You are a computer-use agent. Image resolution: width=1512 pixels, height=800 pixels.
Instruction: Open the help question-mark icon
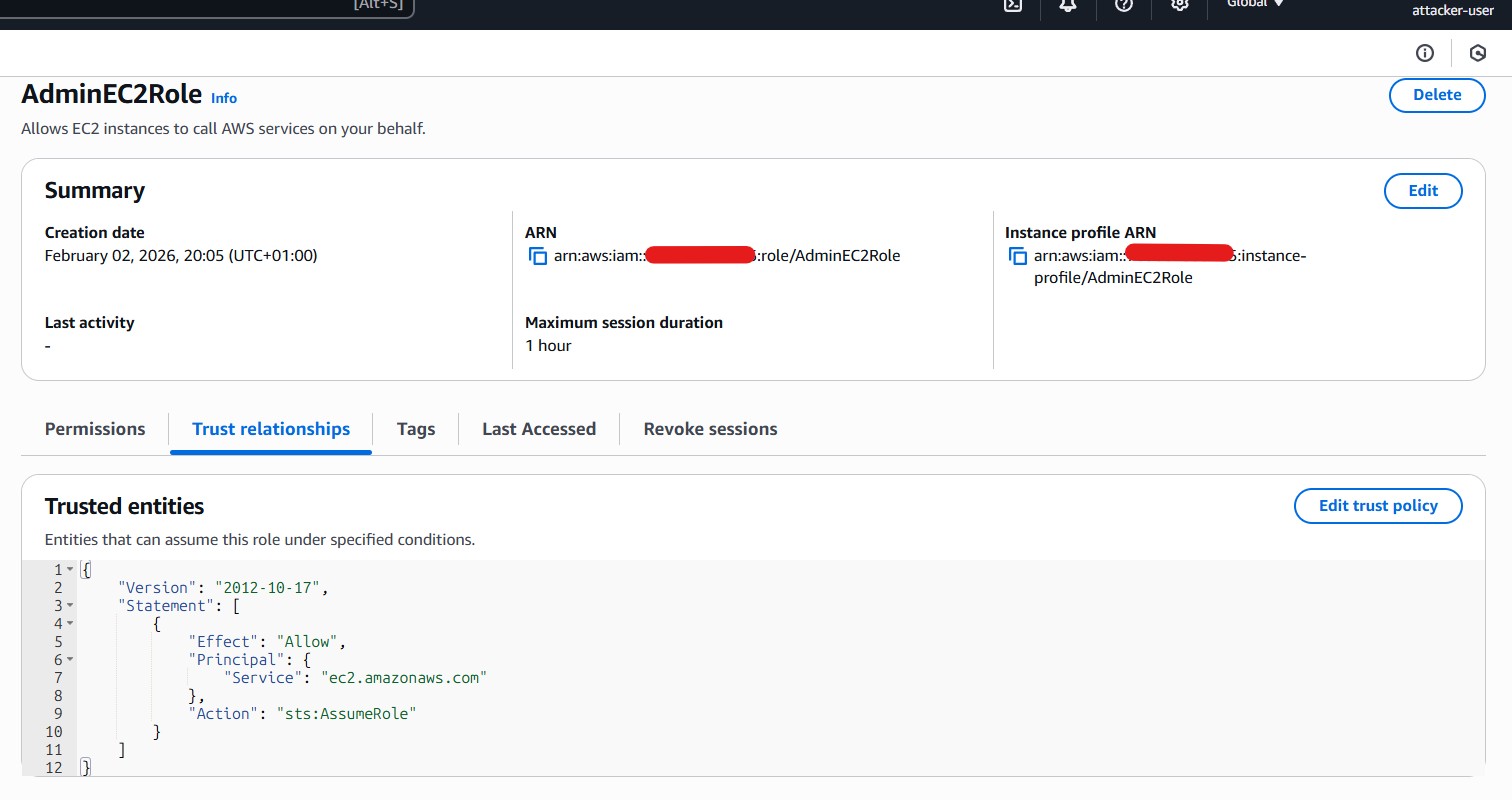pyautogui.click(x=1123, y=7)
